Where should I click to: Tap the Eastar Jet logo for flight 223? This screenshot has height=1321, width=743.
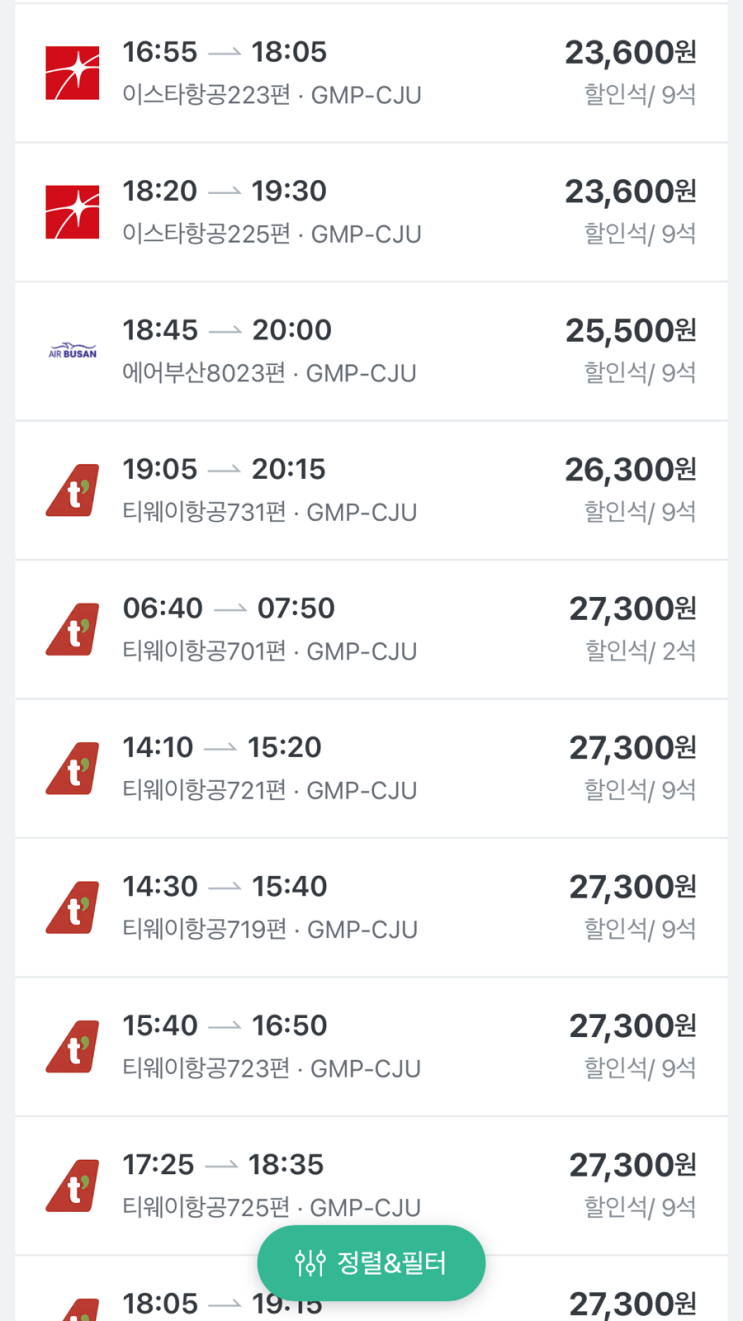[x=72, y=73]
